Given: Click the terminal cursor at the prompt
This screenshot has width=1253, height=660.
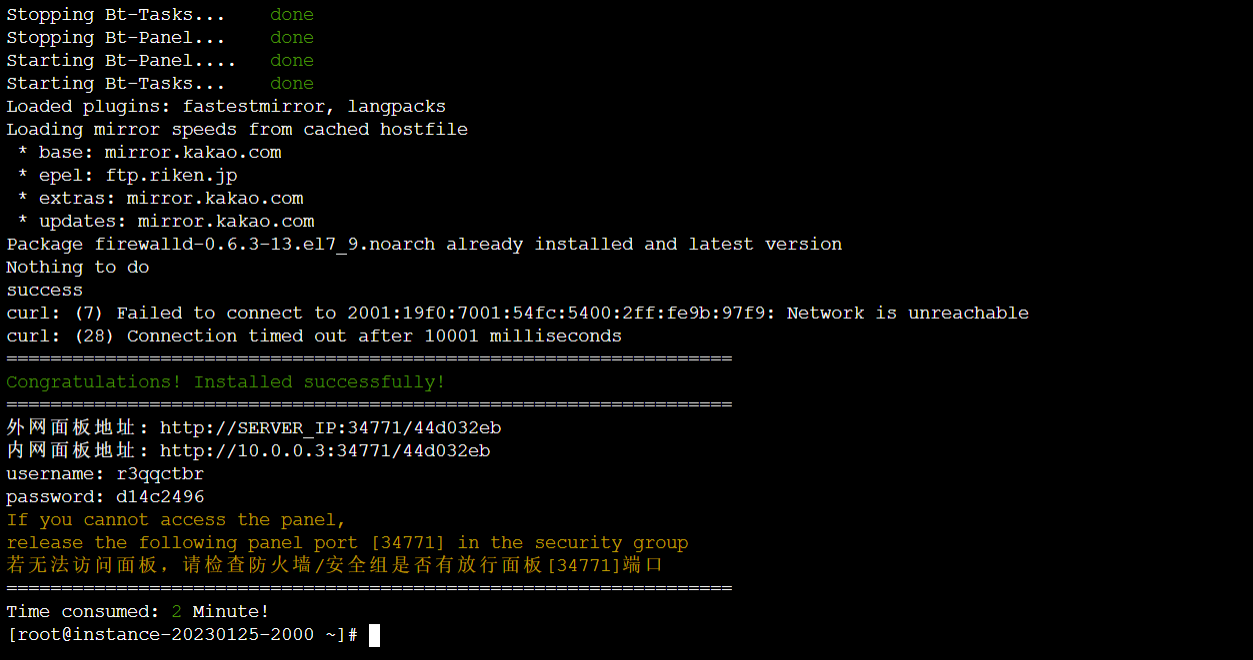Looking at the screenshot, I should pyautogui.click(x=374, y=635).
